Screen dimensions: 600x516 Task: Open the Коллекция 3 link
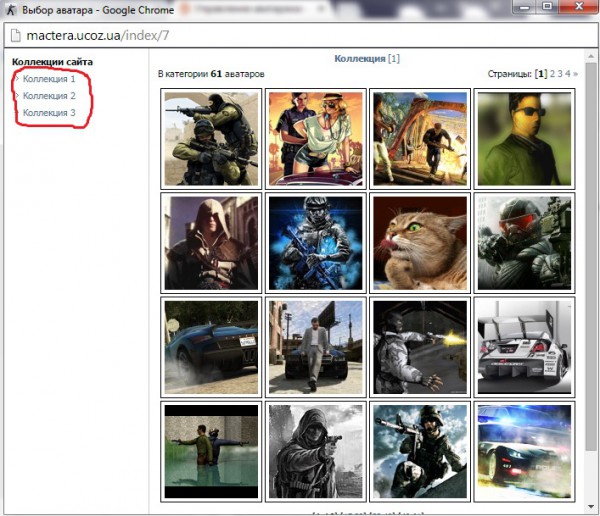tap(49, 113)
